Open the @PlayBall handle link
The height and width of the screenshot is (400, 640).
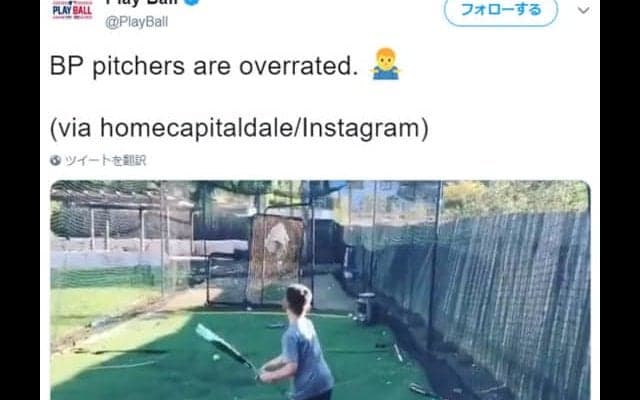pos(136,22)
